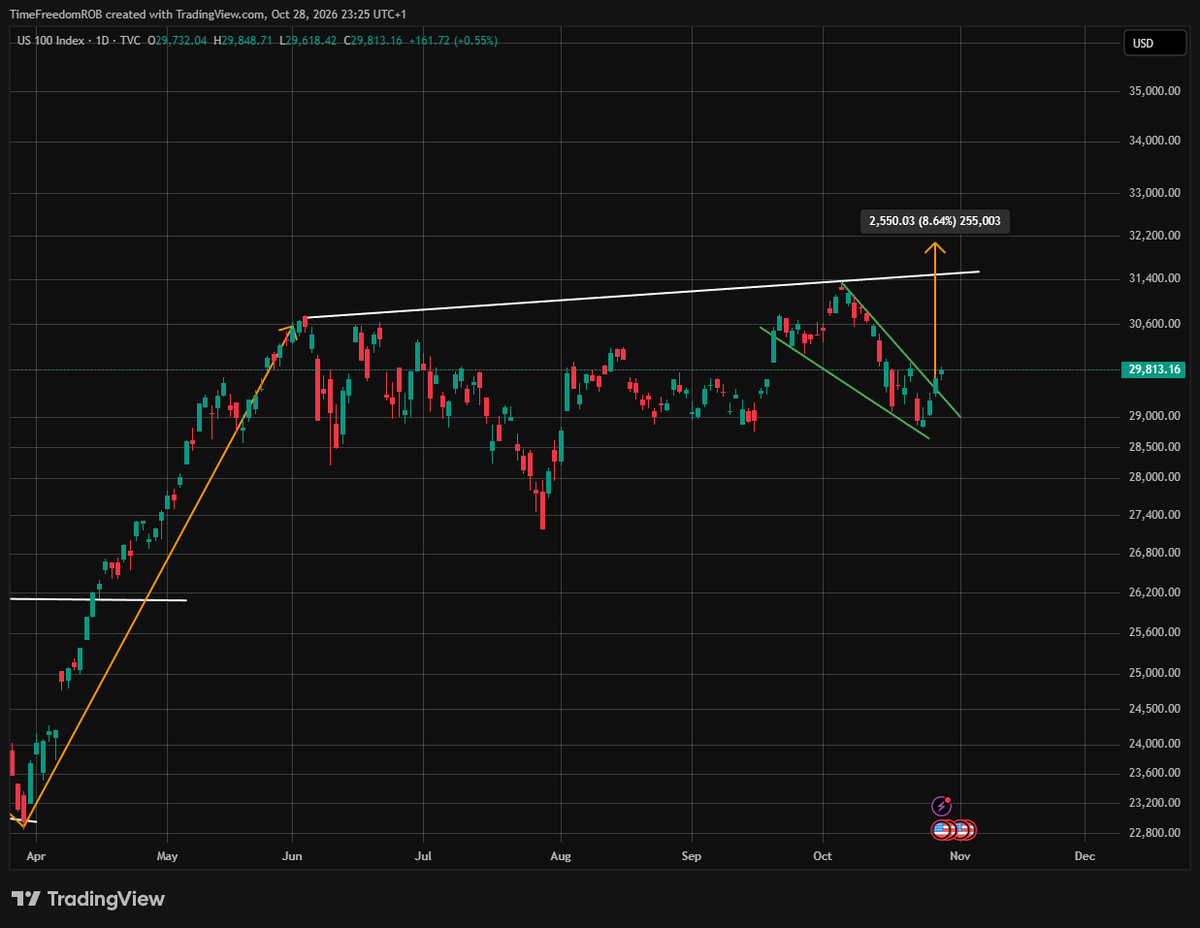
Task: Open the fully visible US flag event marker
Action: (941, 830)
